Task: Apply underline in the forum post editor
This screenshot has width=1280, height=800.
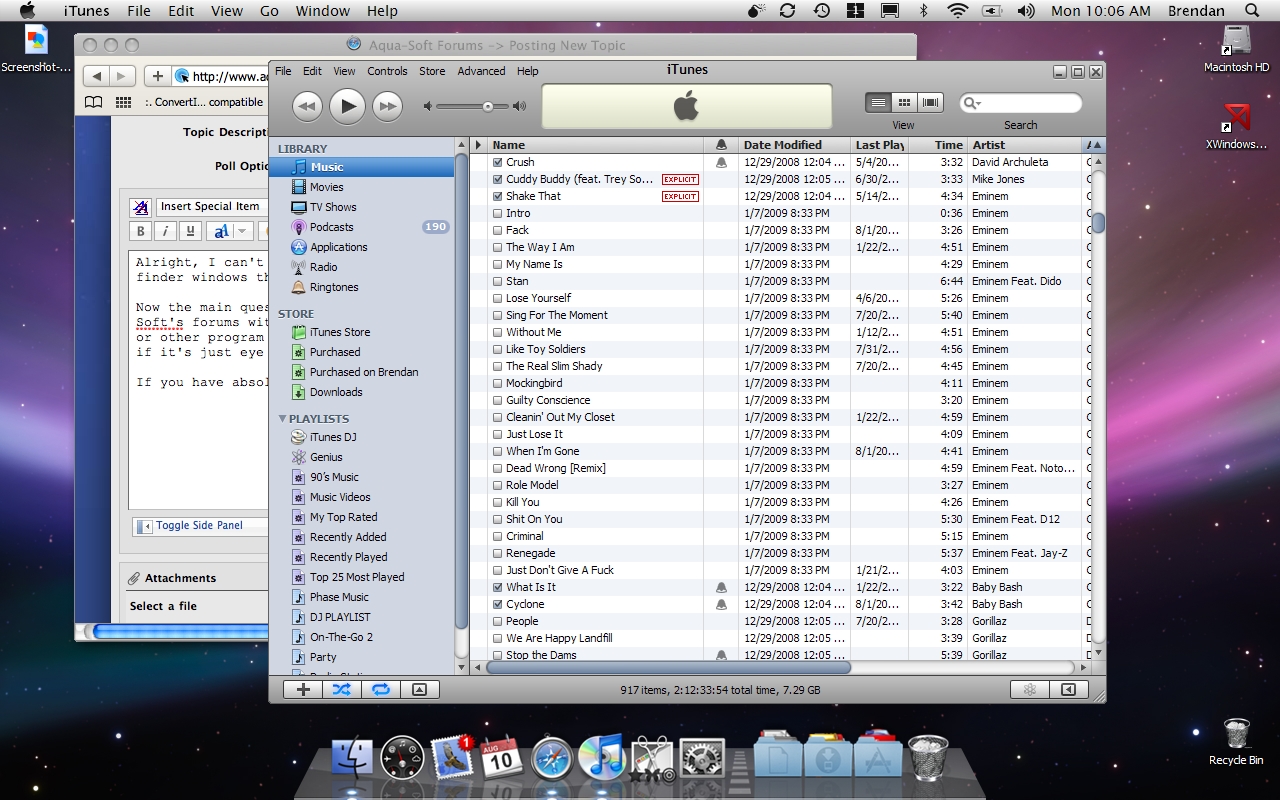Action: click(191, 231)
